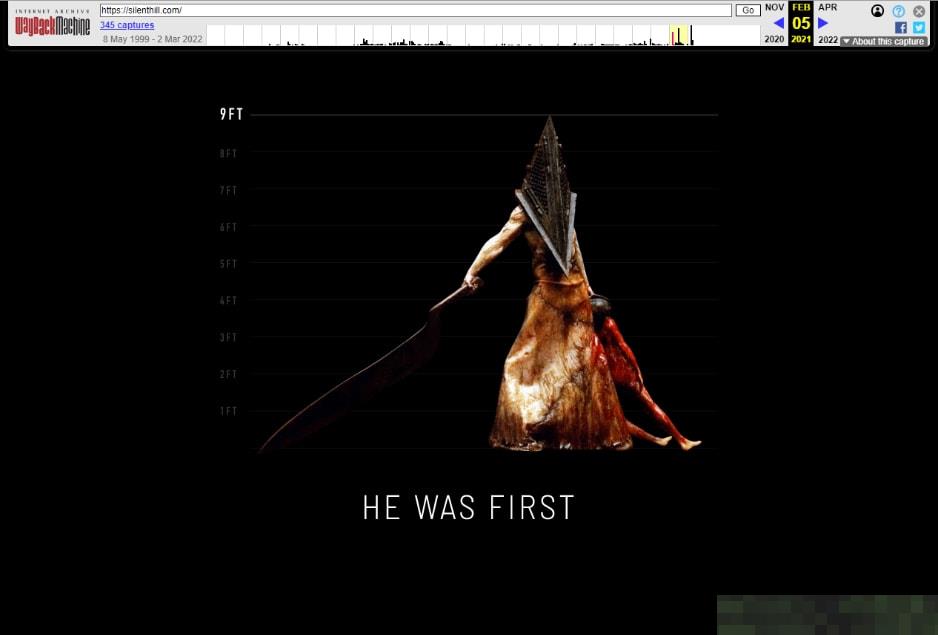The image size is (938, 635).
Task: Jump to the NOV previous month capture
Action: pos(775,7)
